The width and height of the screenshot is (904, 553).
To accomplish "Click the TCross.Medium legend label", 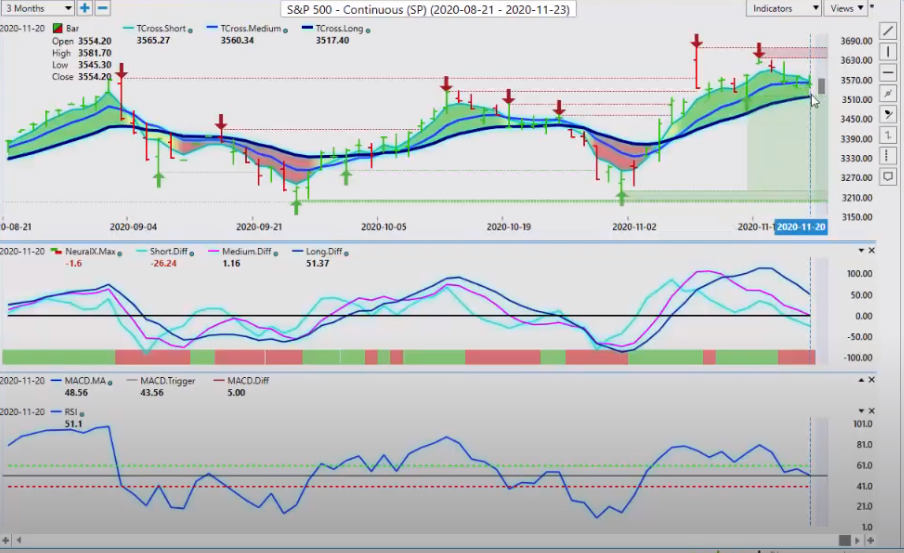I will pos(251,28).
